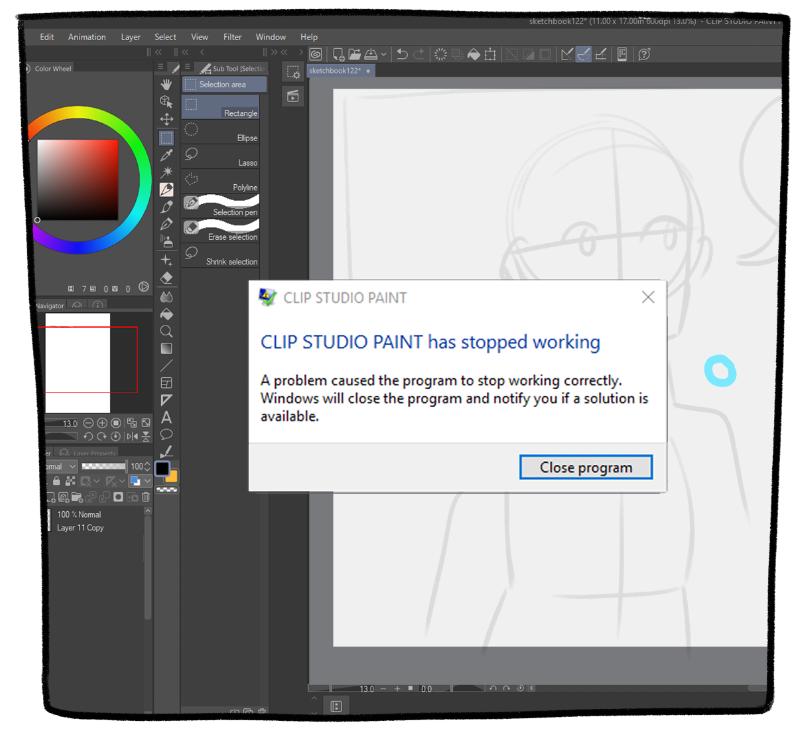Click the Open file folder icon
This screenshot has height=734, width=800.
[x=355, y=54]
